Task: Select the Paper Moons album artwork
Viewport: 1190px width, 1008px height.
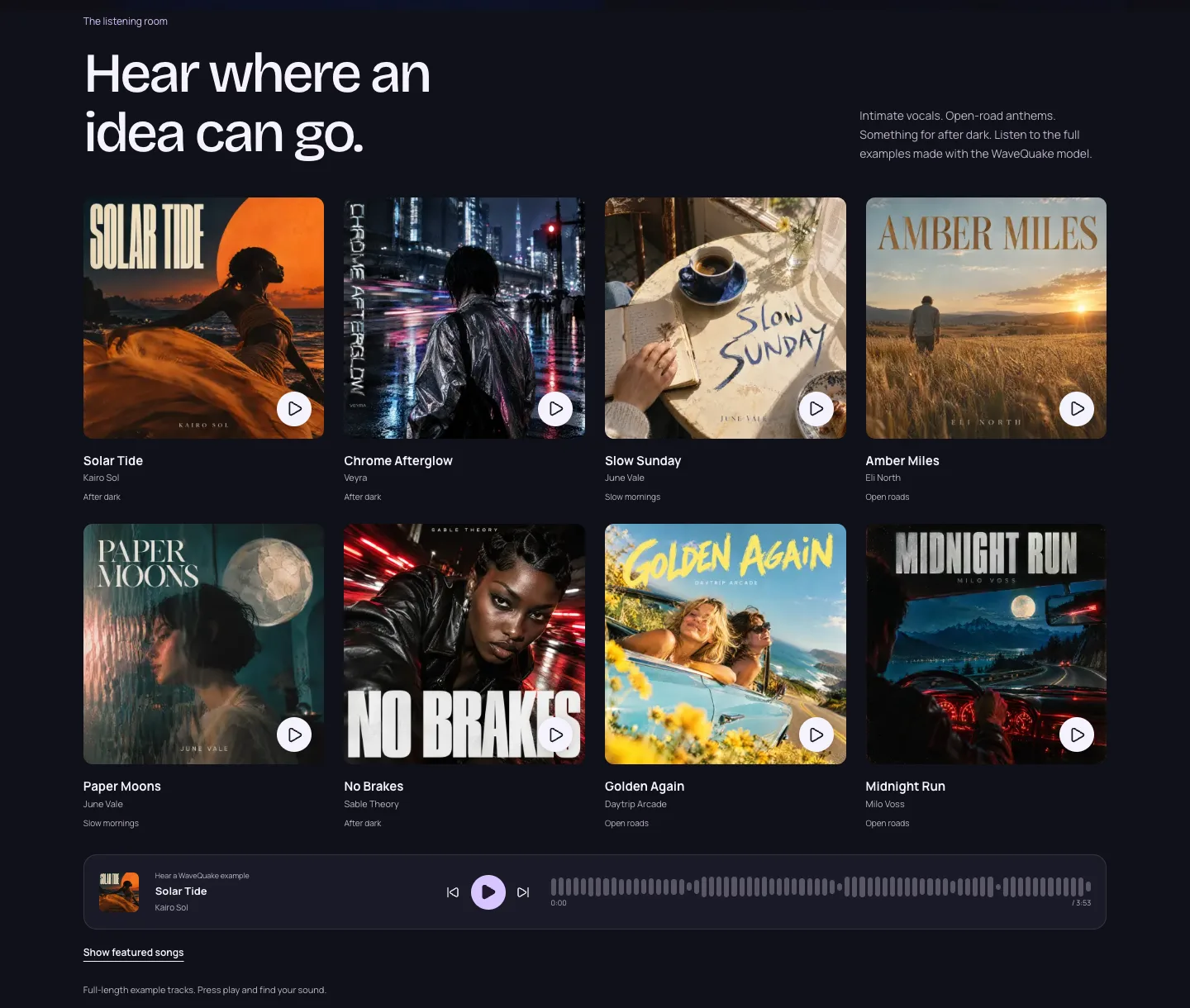Action: click(x=203, y=644)
